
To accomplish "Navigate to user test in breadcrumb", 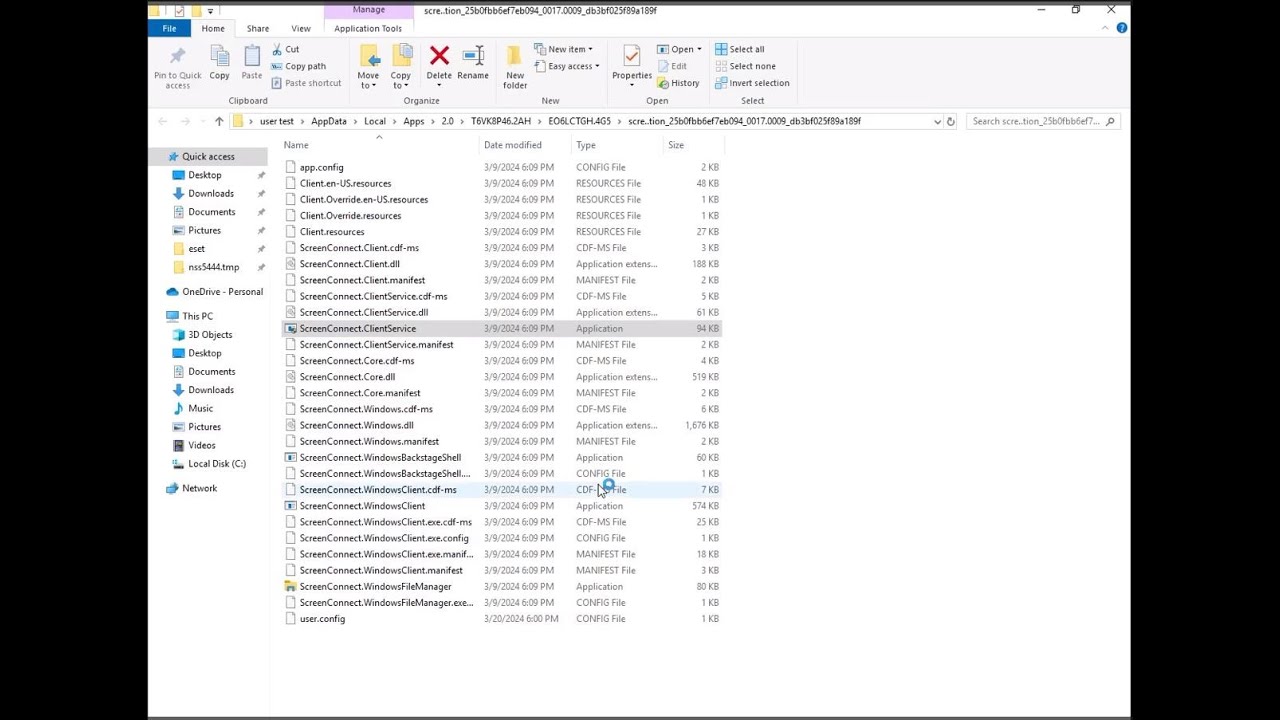I will click(277, 121).
